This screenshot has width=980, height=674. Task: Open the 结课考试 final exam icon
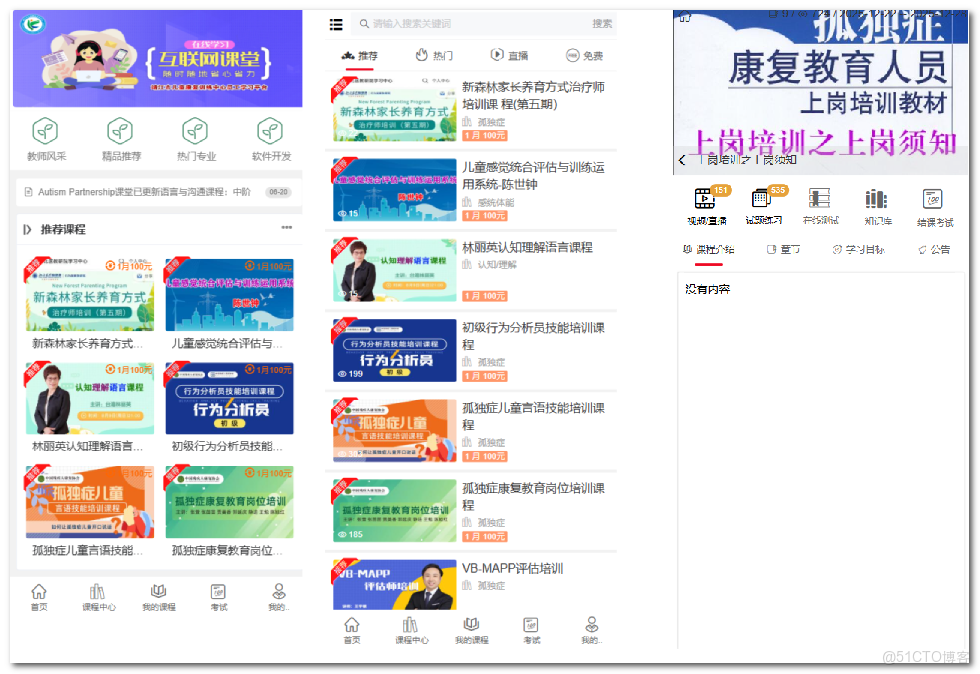[934, 205]
